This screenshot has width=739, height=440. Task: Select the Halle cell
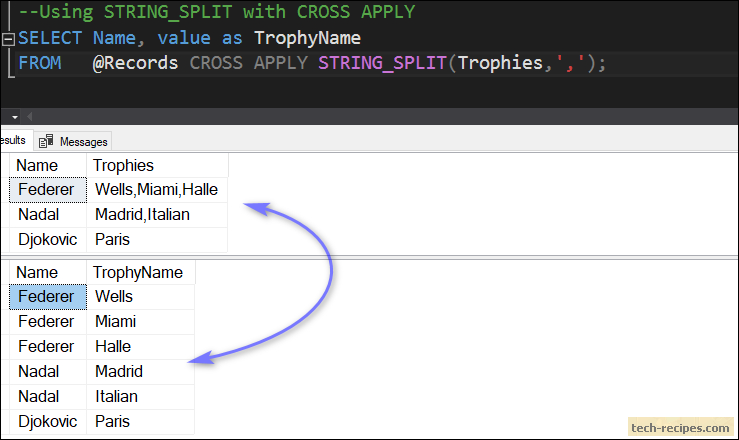tap(141, 347)
